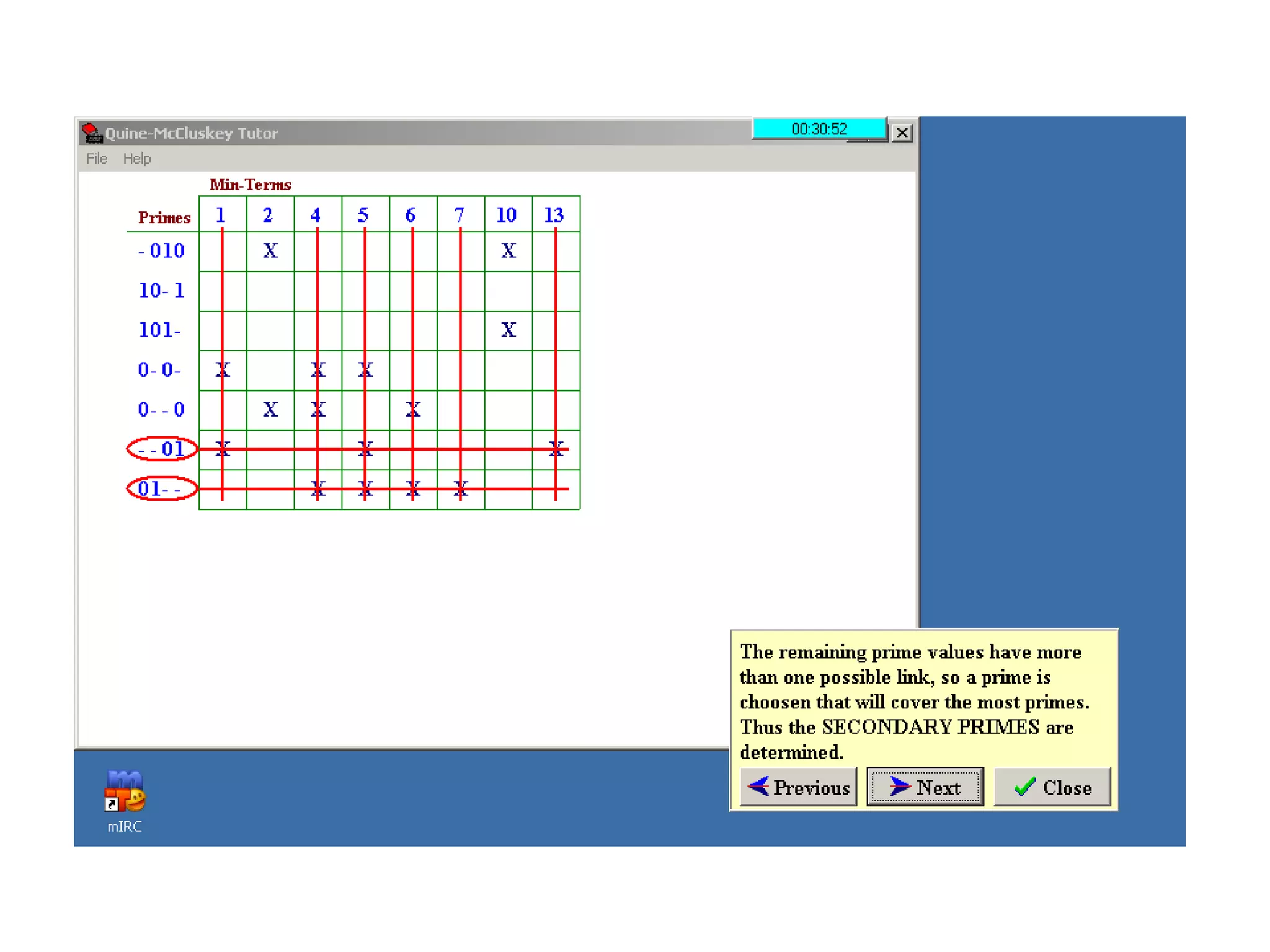Click the cyan timer display 00:30:52
This screenshot has width=1270, height=952.
(x=819, y=129)
